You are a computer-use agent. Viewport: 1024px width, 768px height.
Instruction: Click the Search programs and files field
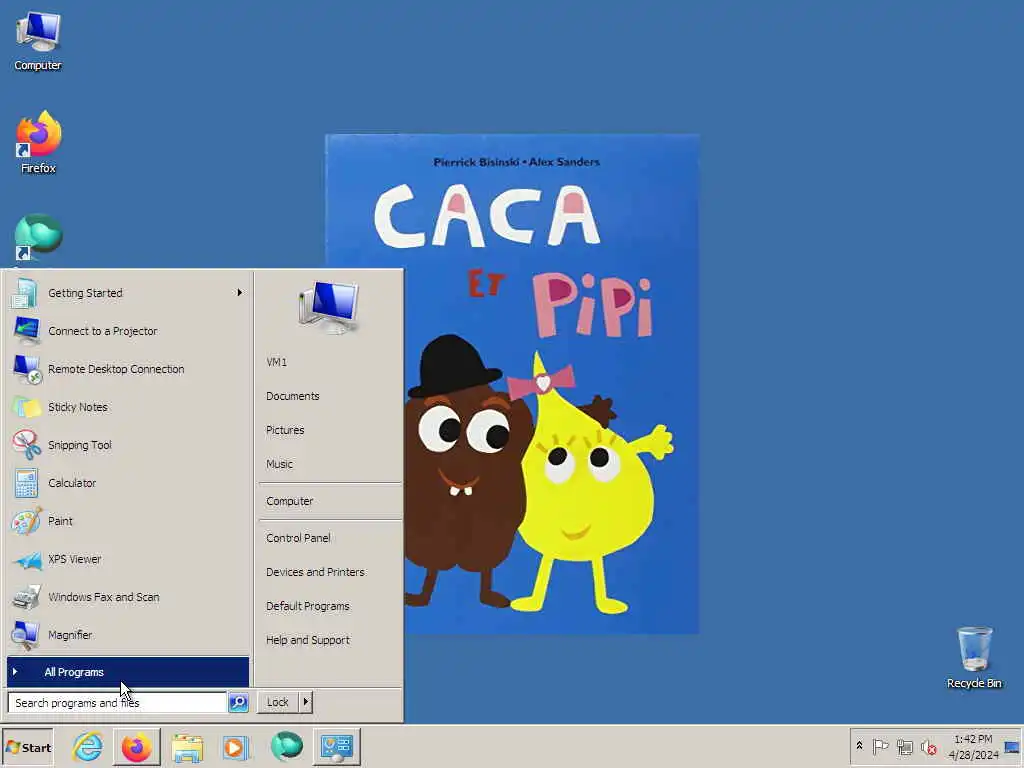pos(117,703)
